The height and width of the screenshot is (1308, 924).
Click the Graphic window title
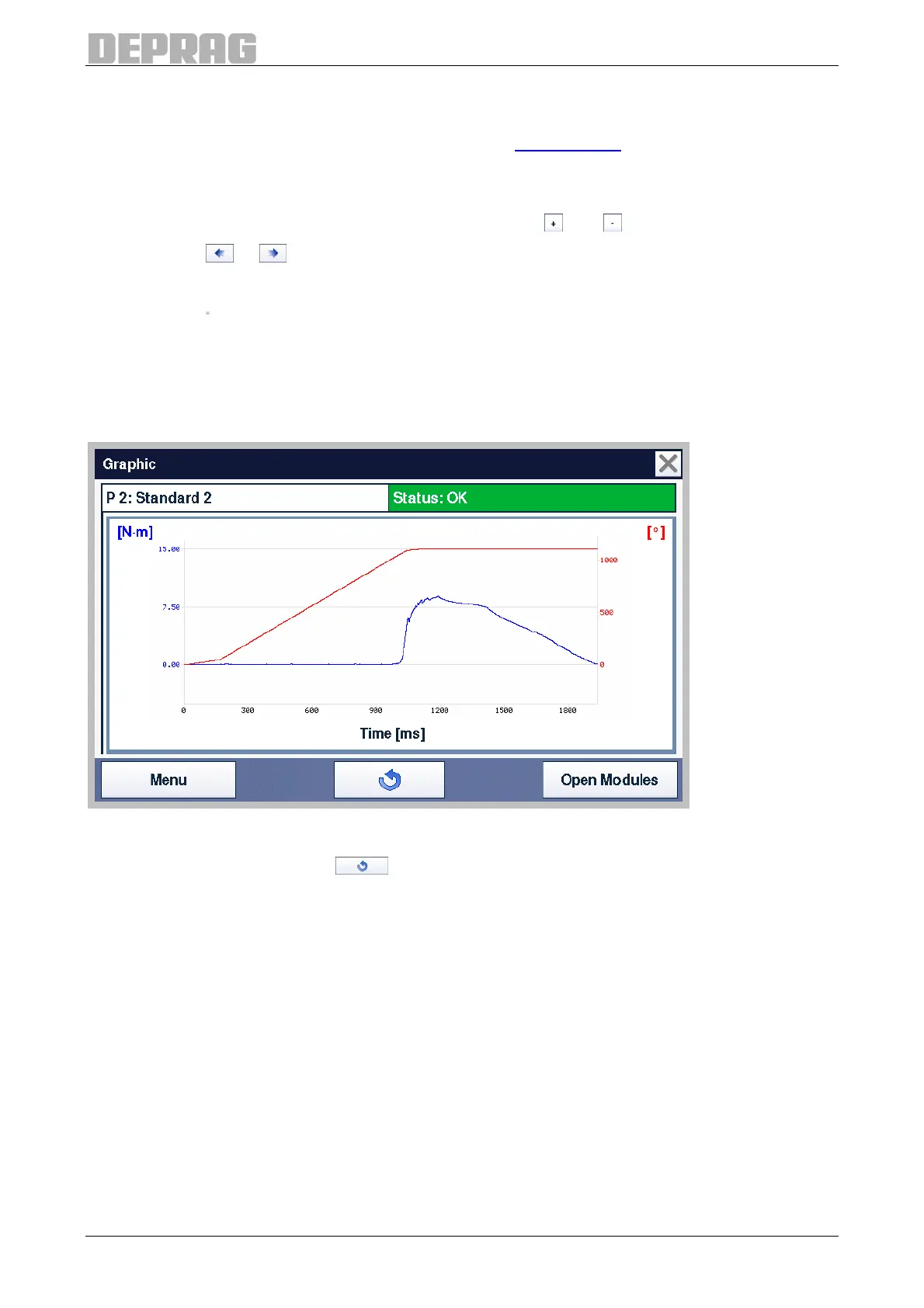point(129,464)
